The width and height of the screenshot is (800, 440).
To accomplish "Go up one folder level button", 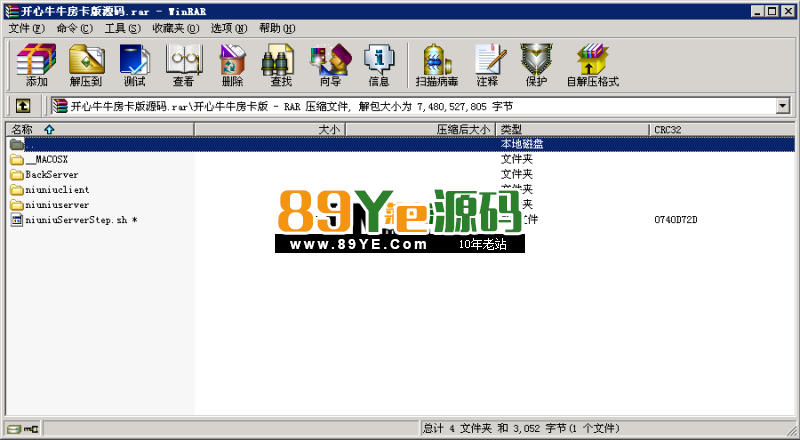I will pos(22,106).
